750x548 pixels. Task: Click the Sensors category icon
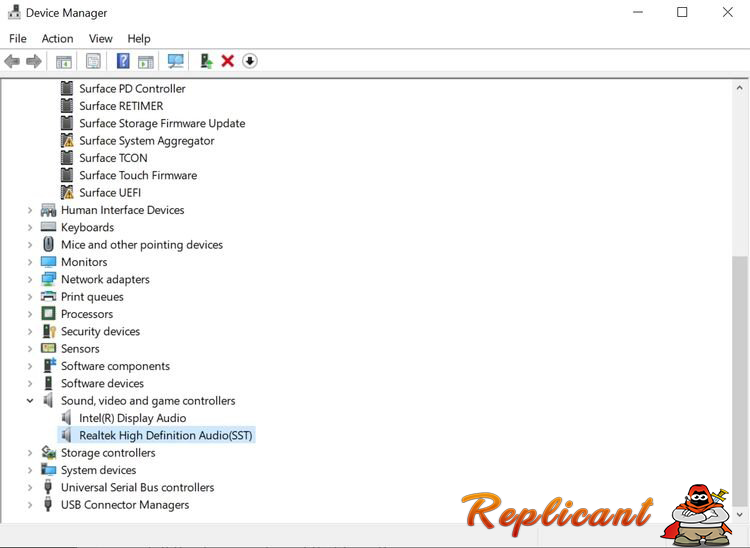pos(48,348)
